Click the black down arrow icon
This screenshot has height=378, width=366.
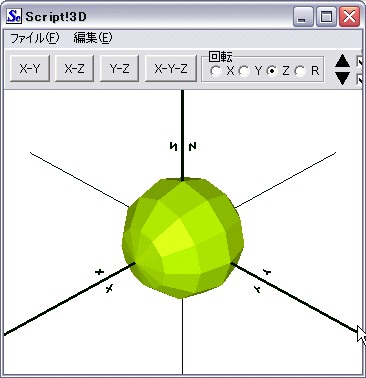tap(342, 78)
